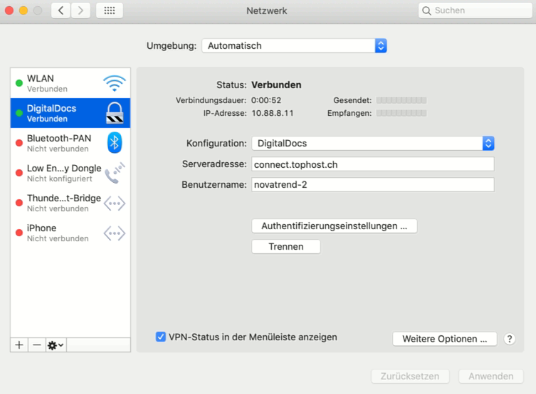Click the Gesendet traffic indicator bar

(401, 100)
